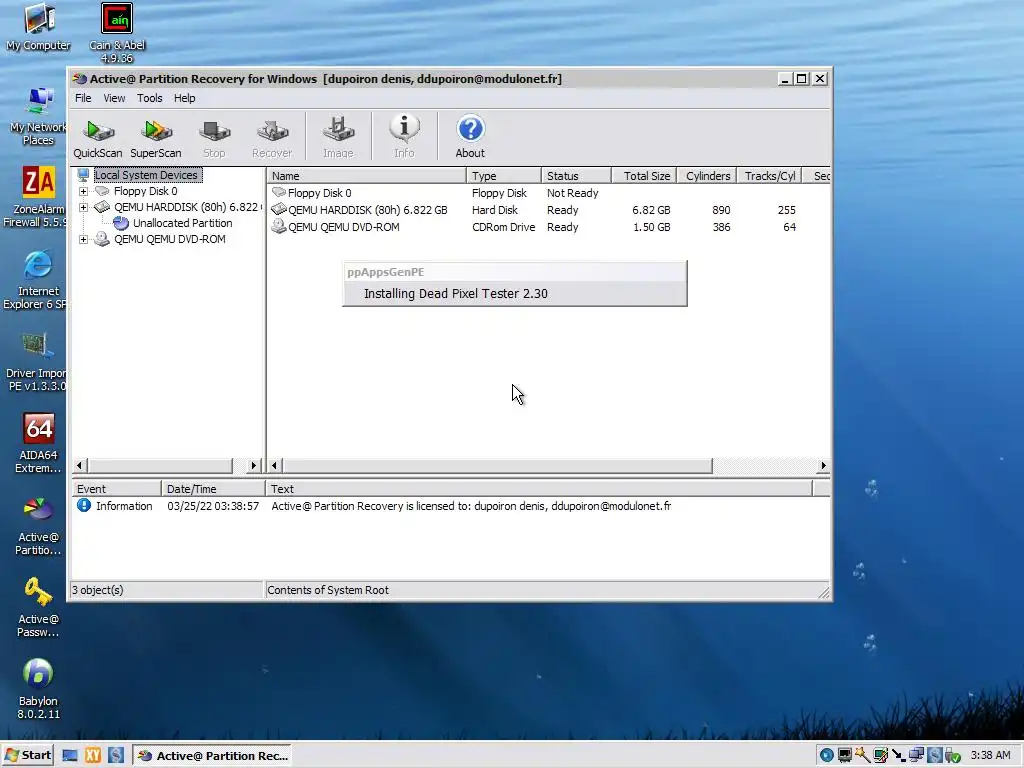Click the 3 object(s) status bar text
The image size is (1024, 768).
[97, 590]
